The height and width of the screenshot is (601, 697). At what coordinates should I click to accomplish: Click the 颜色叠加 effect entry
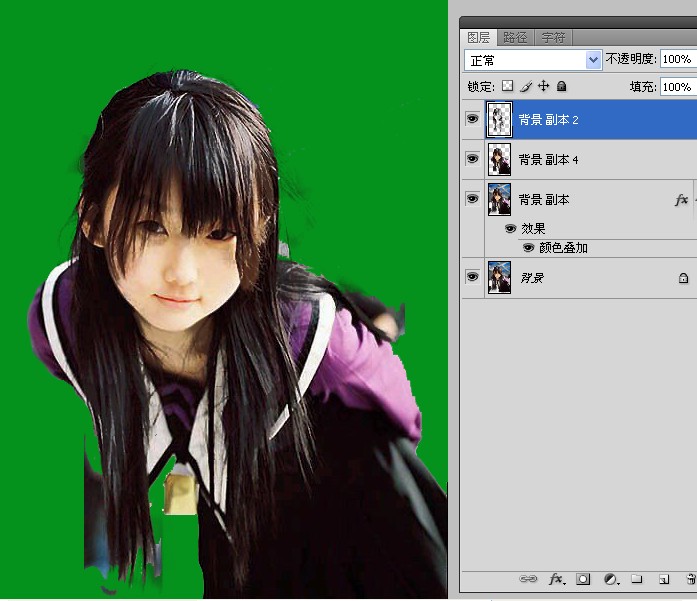563,248
